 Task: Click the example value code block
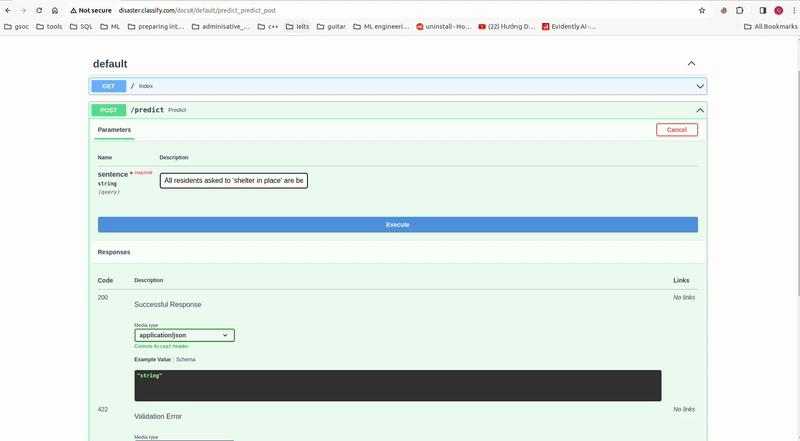coord(398,385)
